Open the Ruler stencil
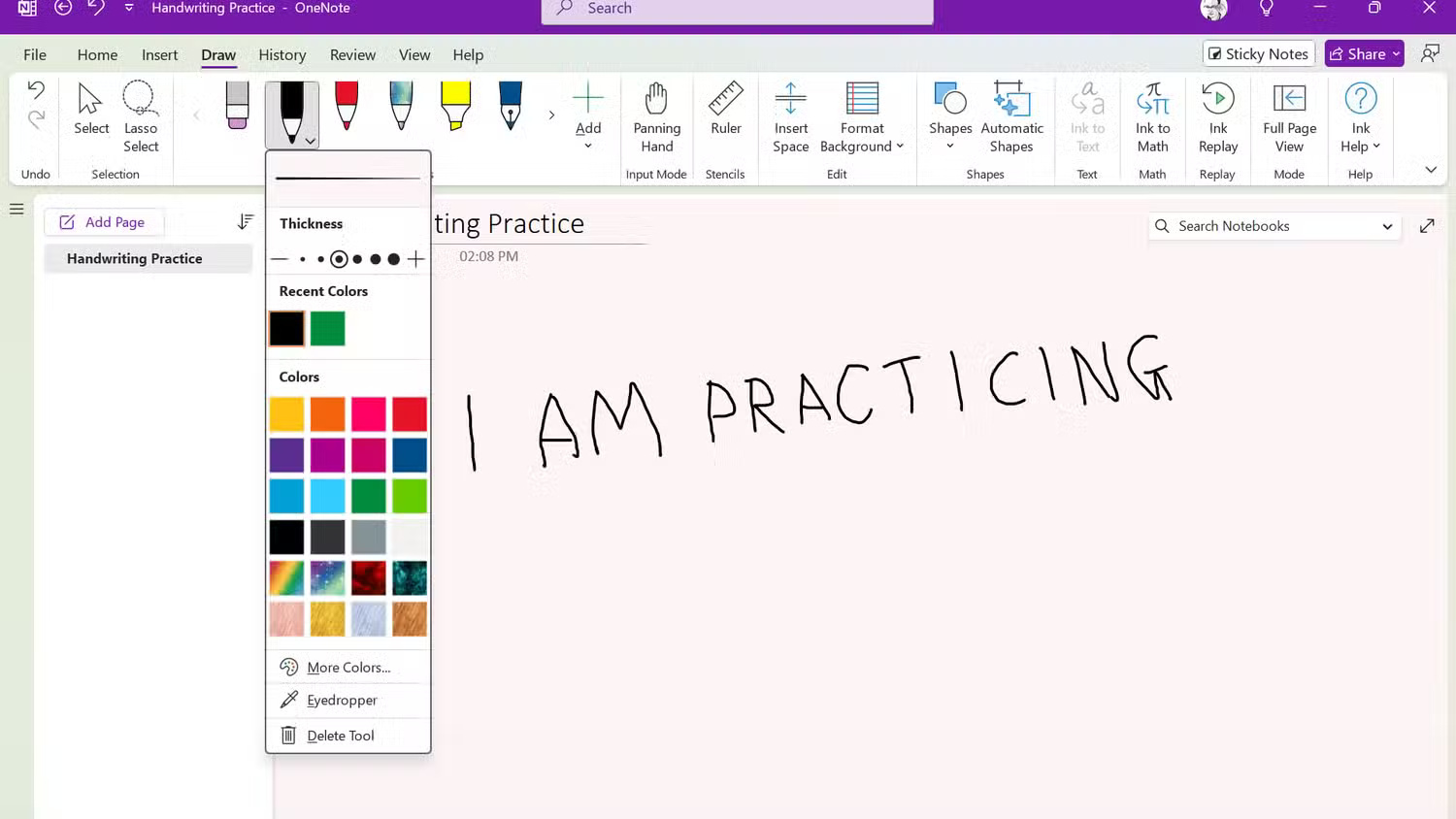 725,115
